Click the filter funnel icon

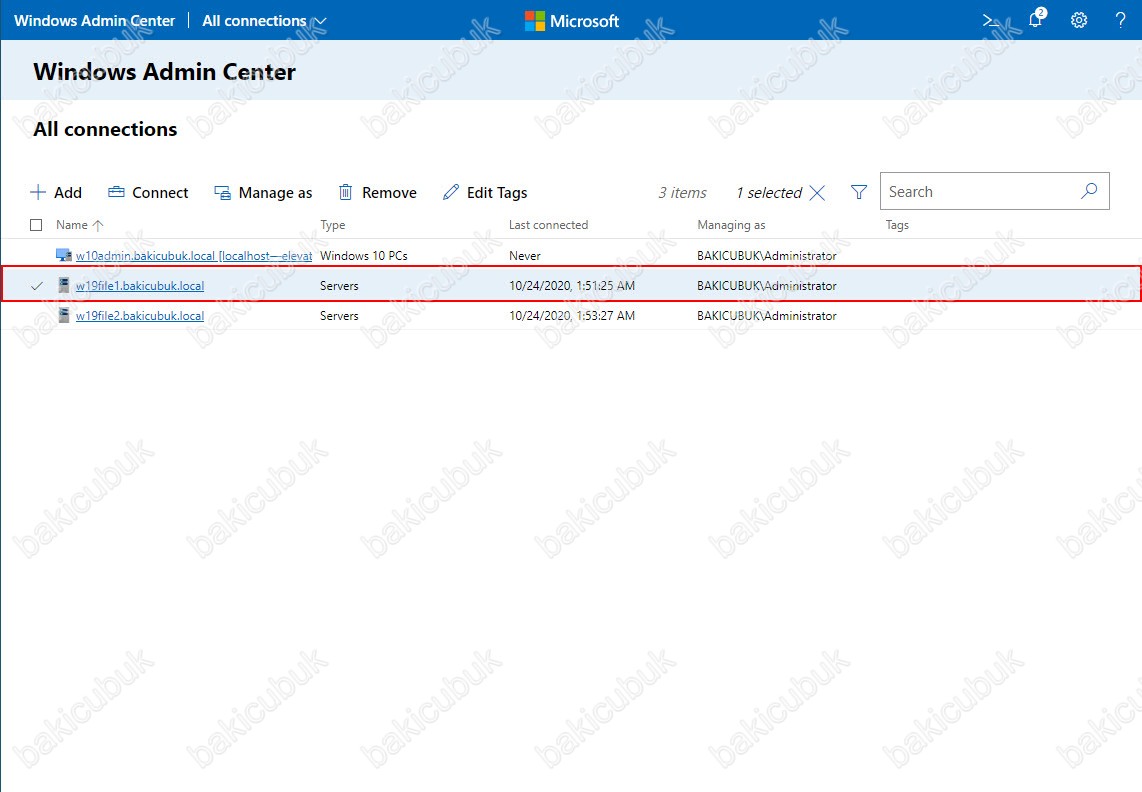pos(859,192)
